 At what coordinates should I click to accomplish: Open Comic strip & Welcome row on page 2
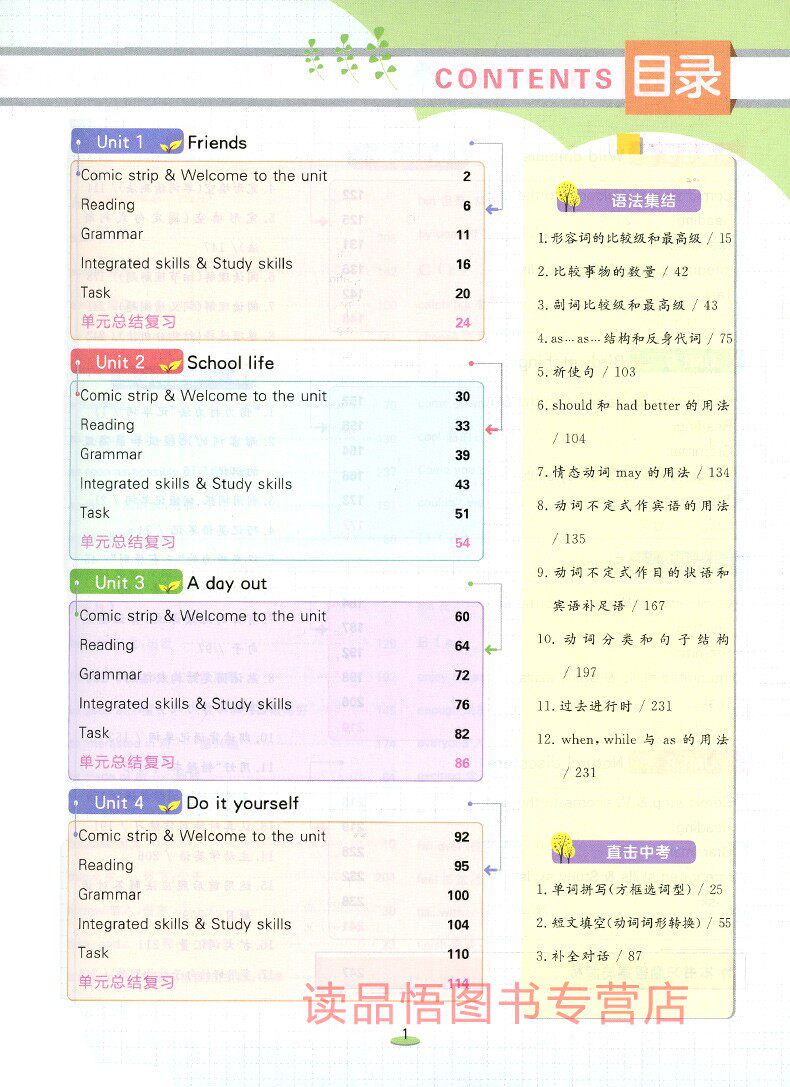point(276,176)
